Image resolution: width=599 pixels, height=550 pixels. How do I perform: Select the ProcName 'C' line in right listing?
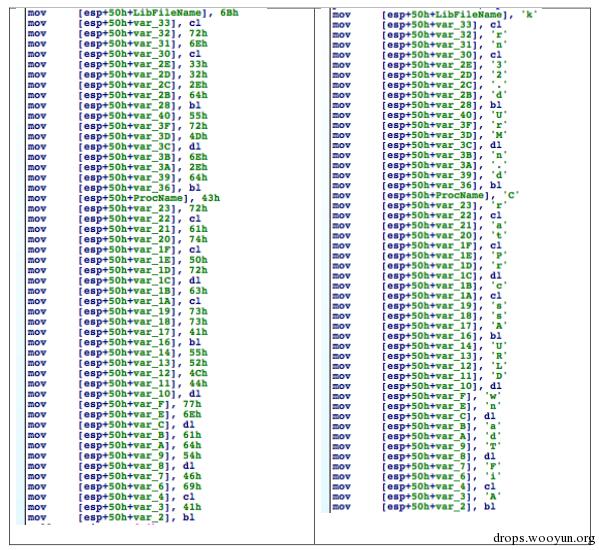(426, 196)
